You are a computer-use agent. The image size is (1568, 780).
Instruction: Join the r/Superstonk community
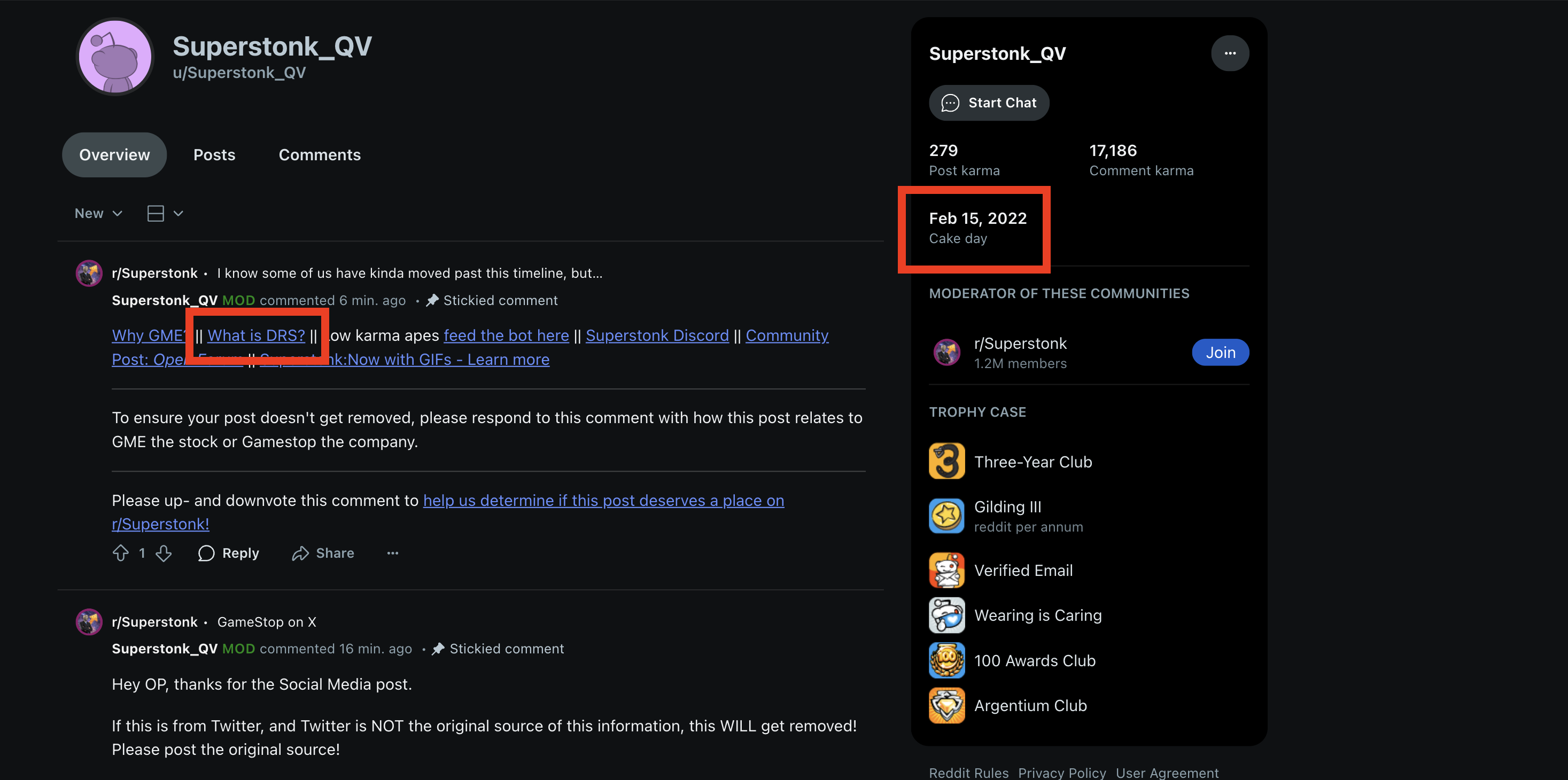click(x=1220, y=352)
